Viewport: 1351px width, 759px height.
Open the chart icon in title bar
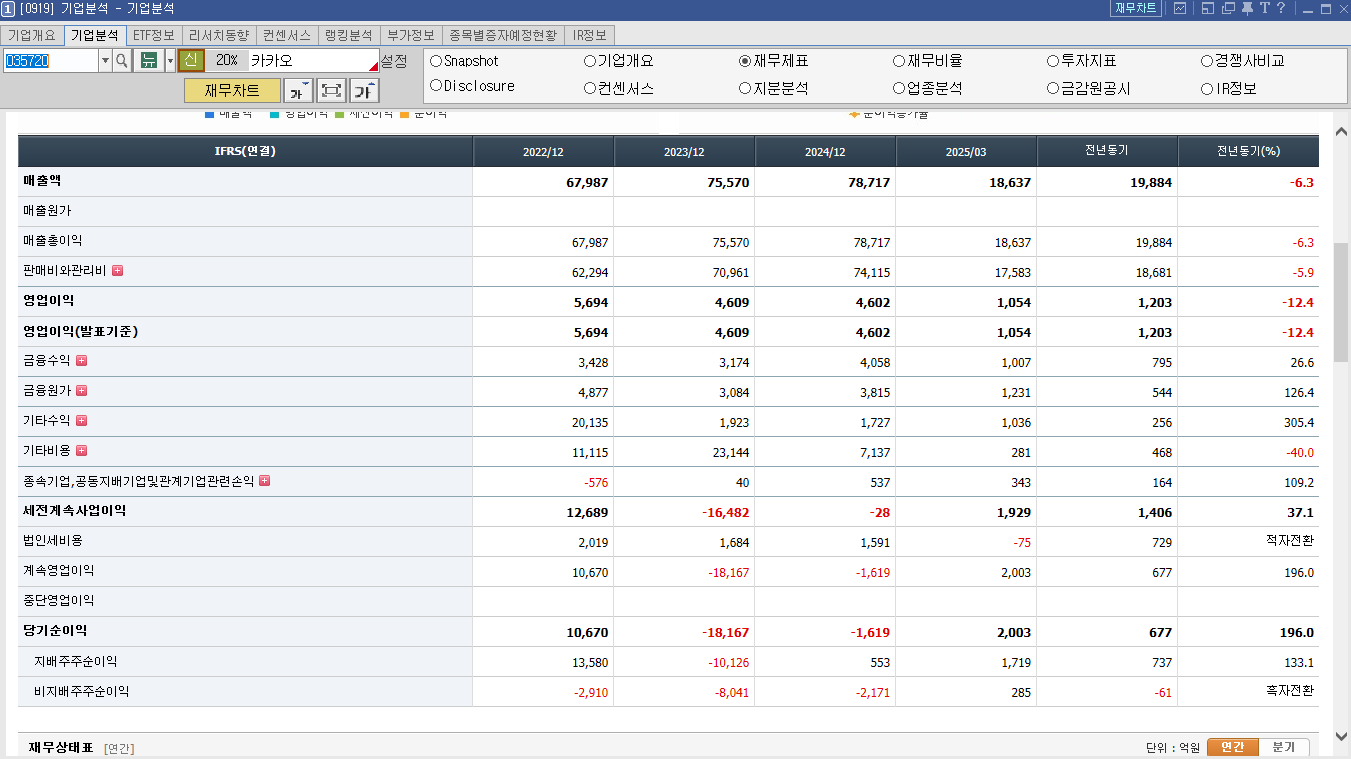pos(1180,8)
